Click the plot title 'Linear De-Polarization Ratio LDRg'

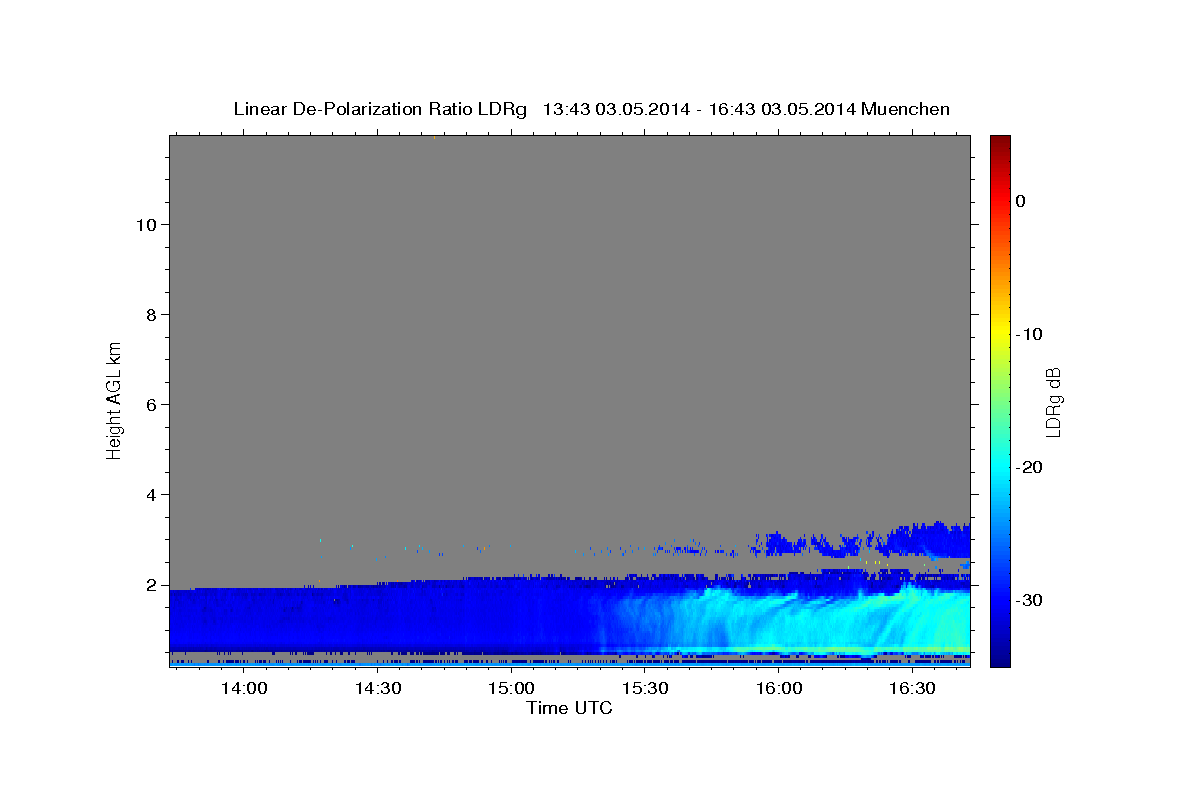click(x=379, y=109)
